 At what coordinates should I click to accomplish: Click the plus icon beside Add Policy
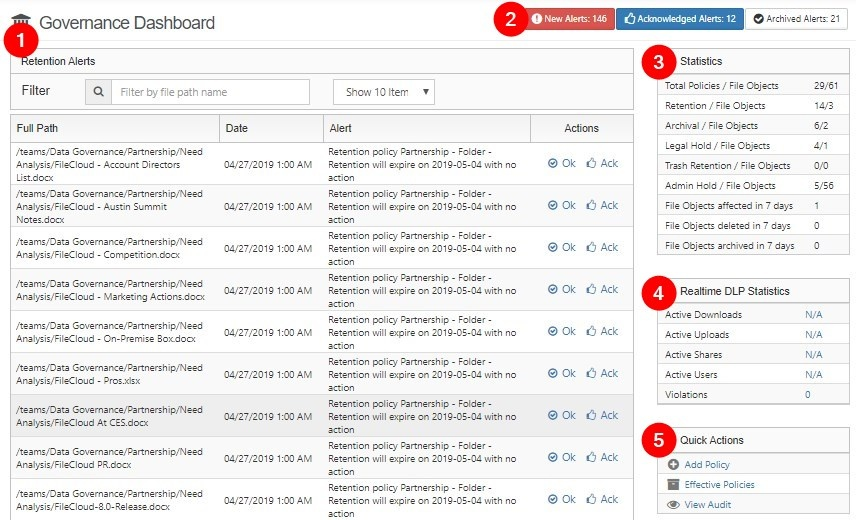pos(673,465)
